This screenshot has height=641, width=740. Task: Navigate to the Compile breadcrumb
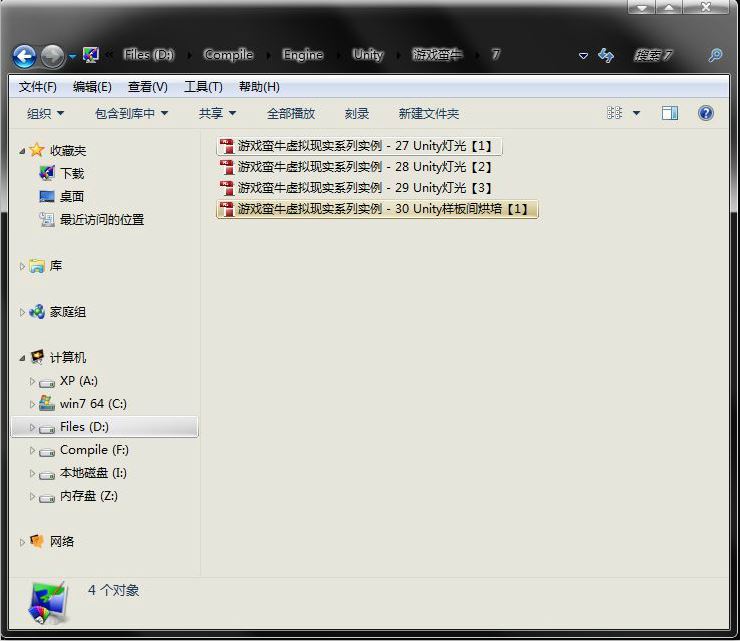click(x=228, y=55)
